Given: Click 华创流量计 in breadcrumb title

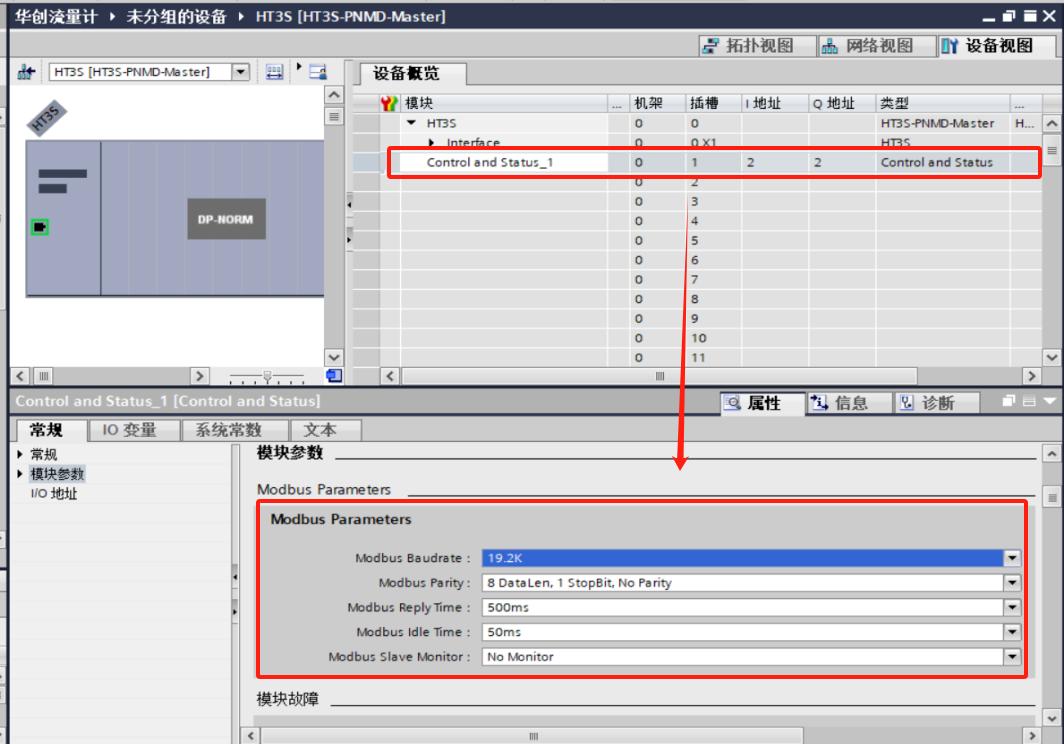Looking at the screenshot, I should point(56,16).
